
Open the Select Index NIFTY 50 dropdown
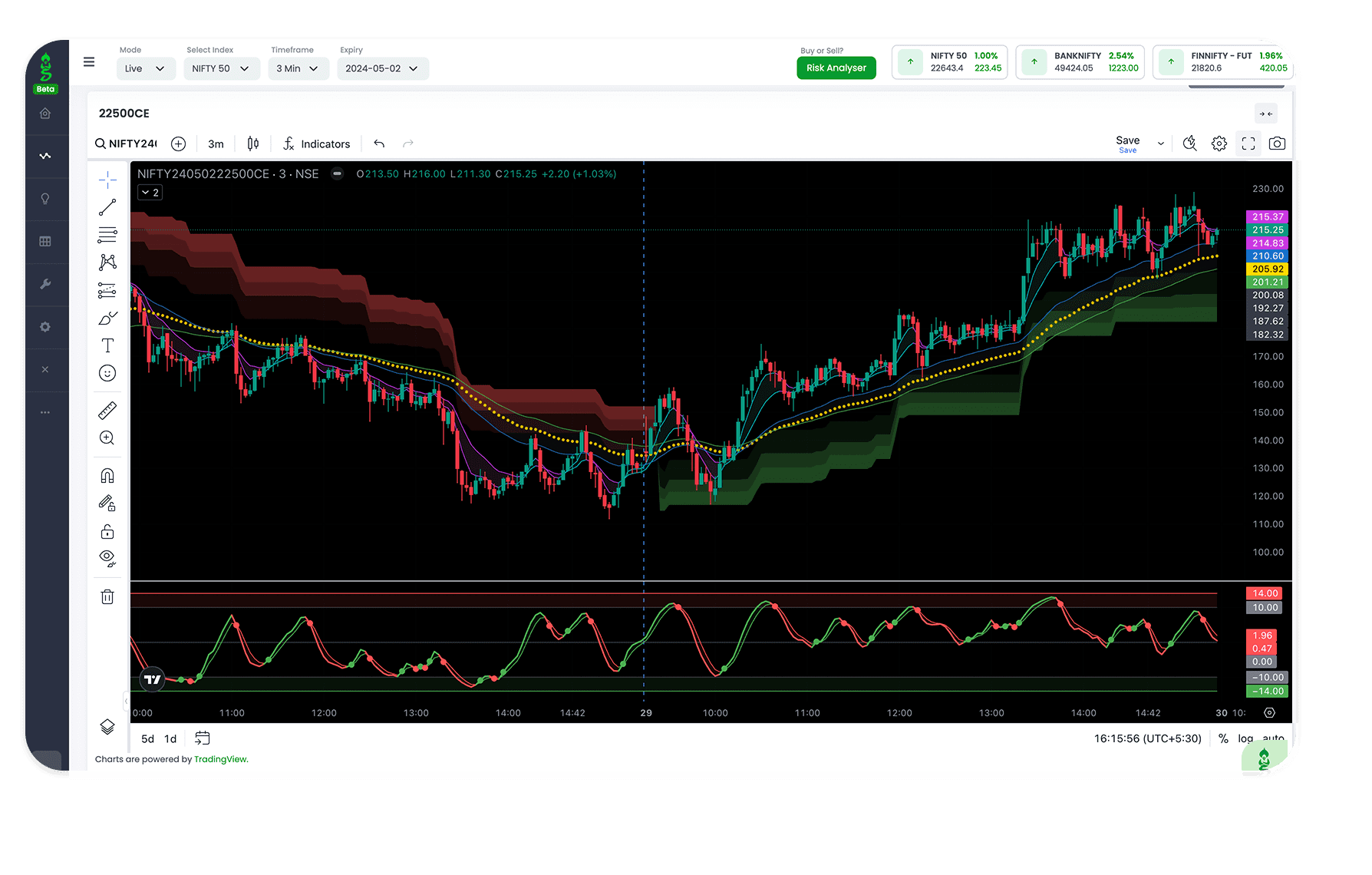221,68
